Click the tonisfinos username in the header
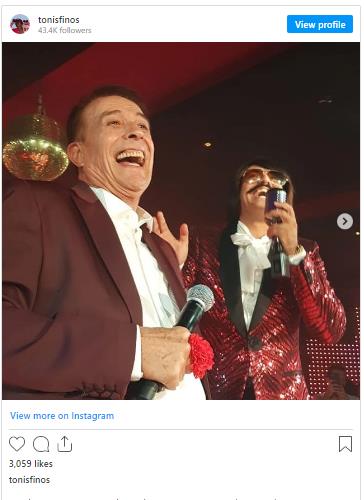This screenshot has width=364, height=500. 59,20
